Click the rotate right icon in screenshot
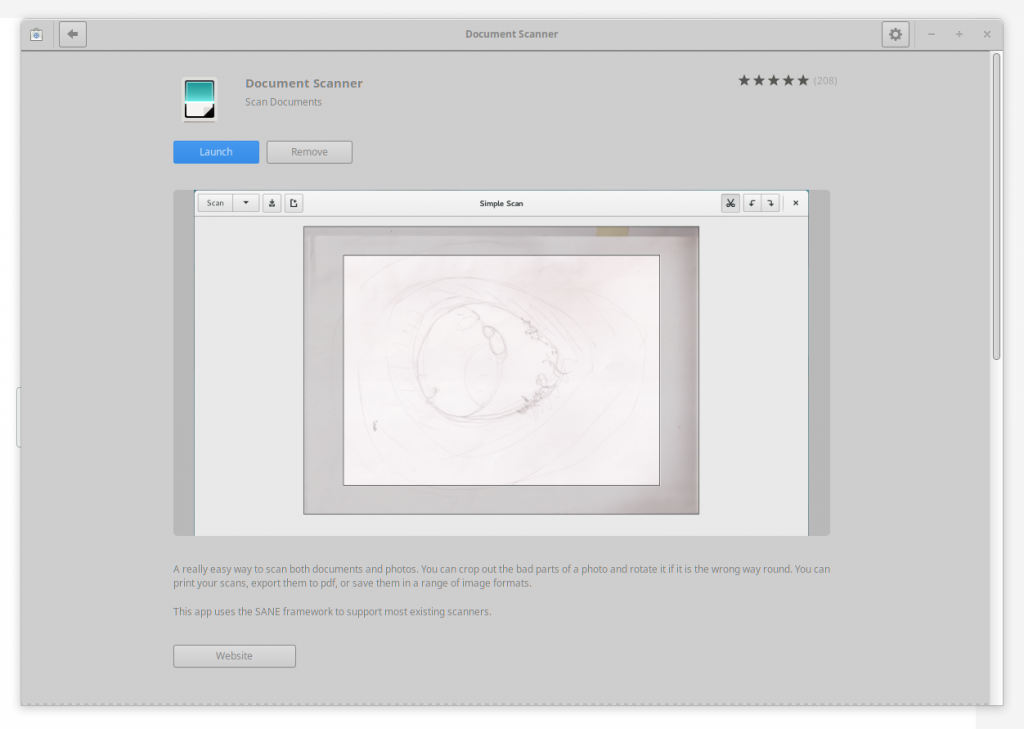The height and width of the screenshot is (729, 1024). [771, 203]
